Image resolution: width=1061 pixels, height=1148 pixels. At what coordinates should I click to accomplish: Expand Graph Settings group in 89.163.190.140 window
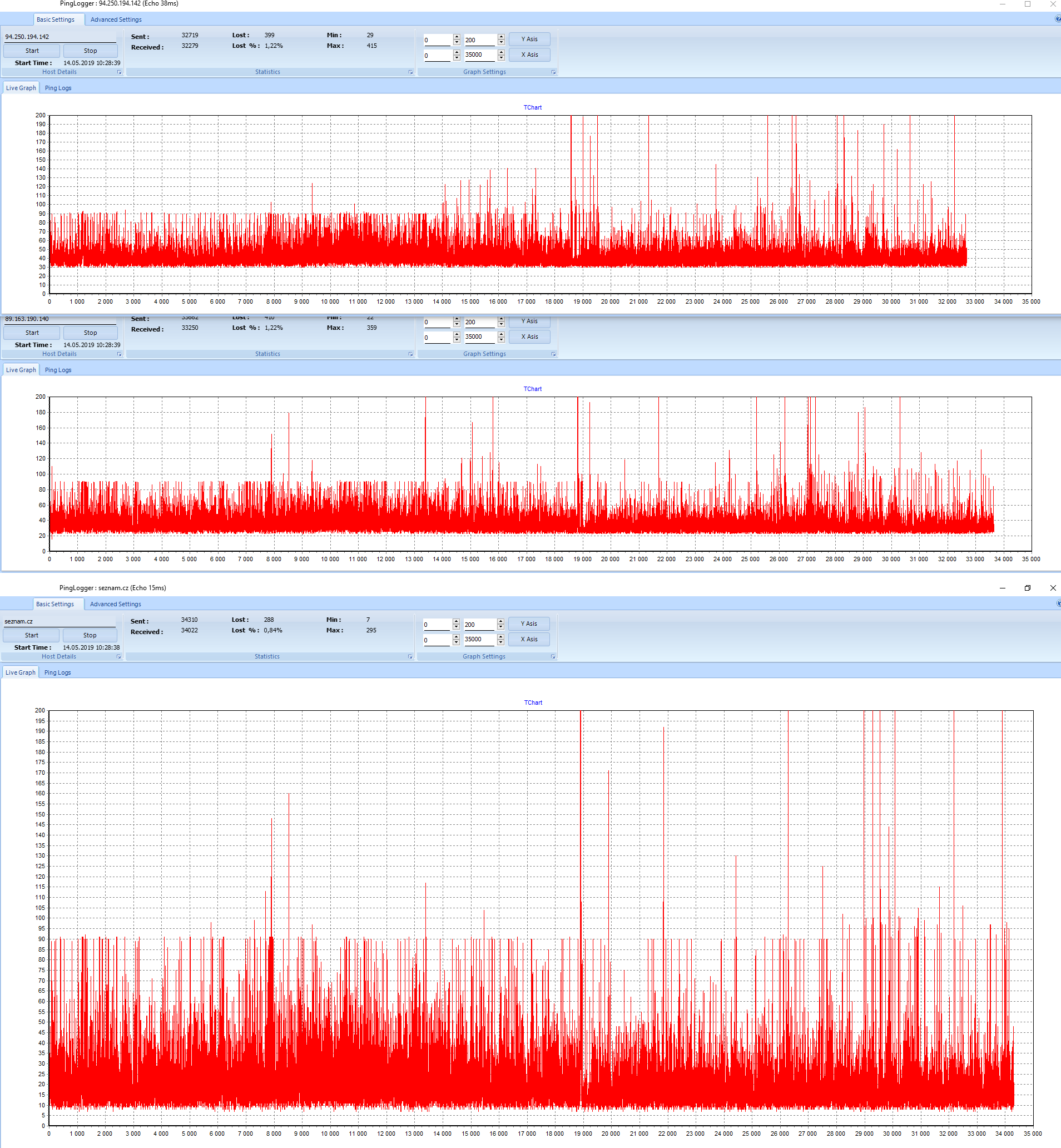coord(553,354)
